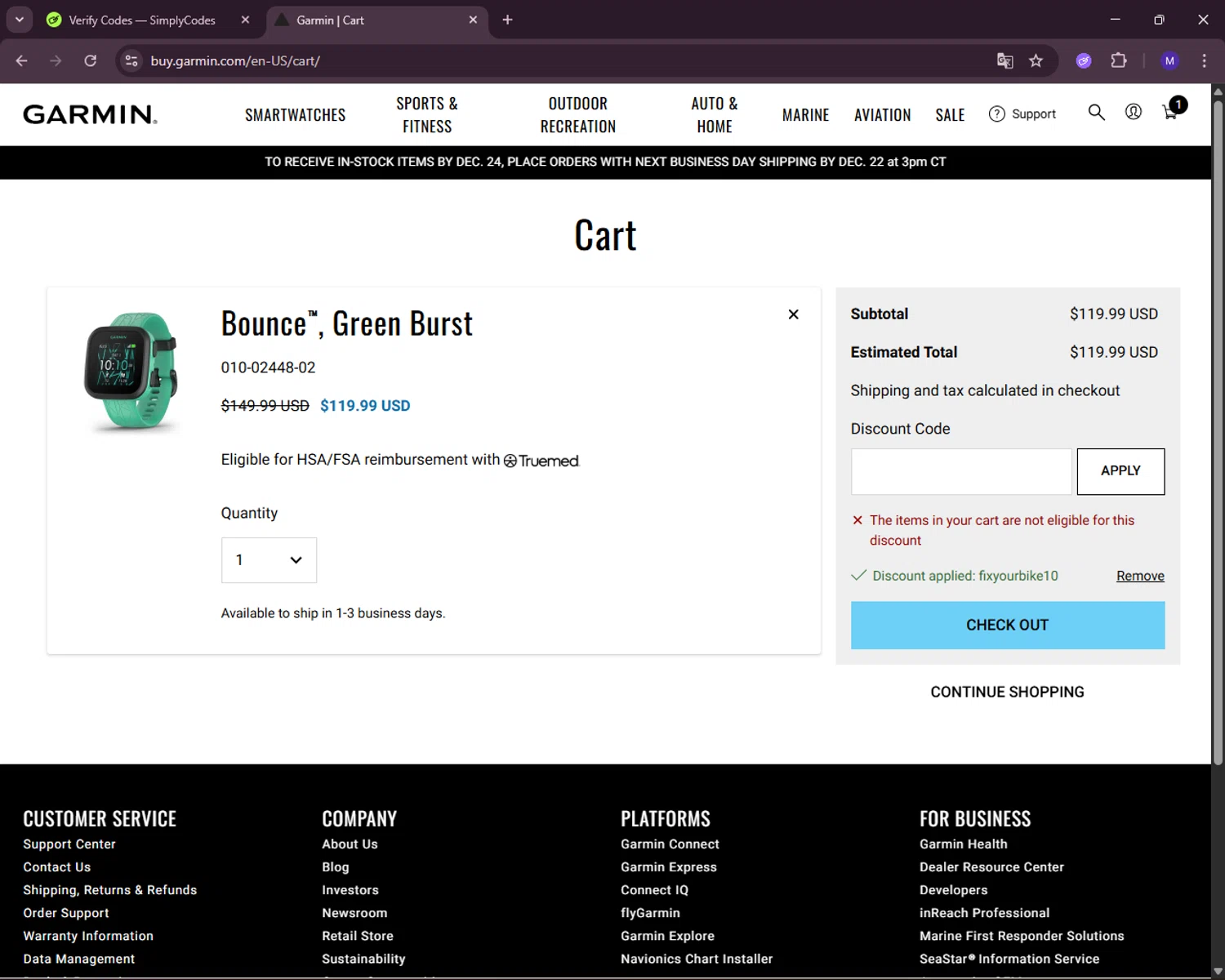This screenshot has height=980, width=1225.
Task: Click CONTINUE SHOPPING
Action: (1007, 692)
